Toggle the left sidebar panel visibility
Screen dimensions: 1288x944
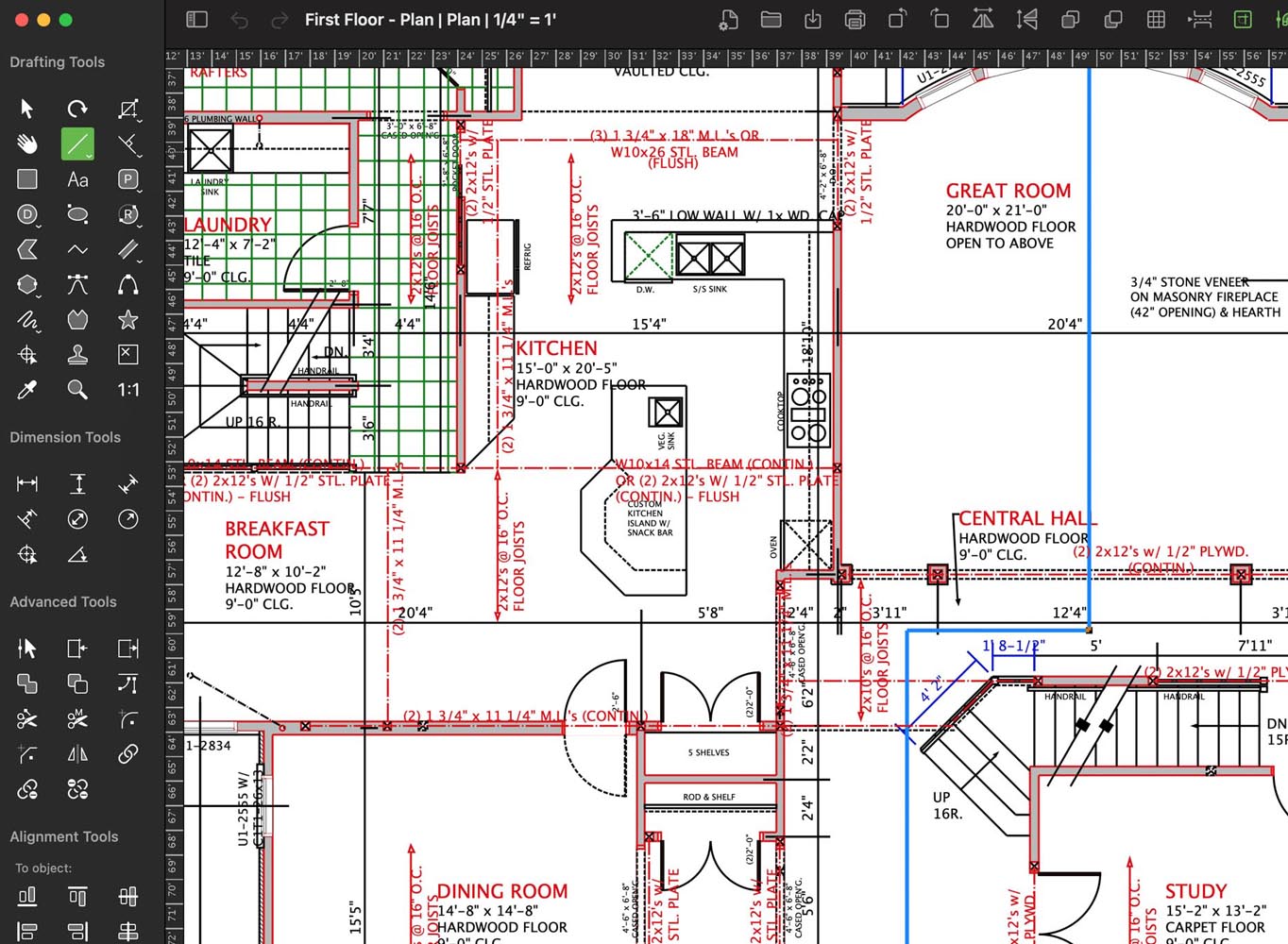pyautogui.click(x=196, y=19)
